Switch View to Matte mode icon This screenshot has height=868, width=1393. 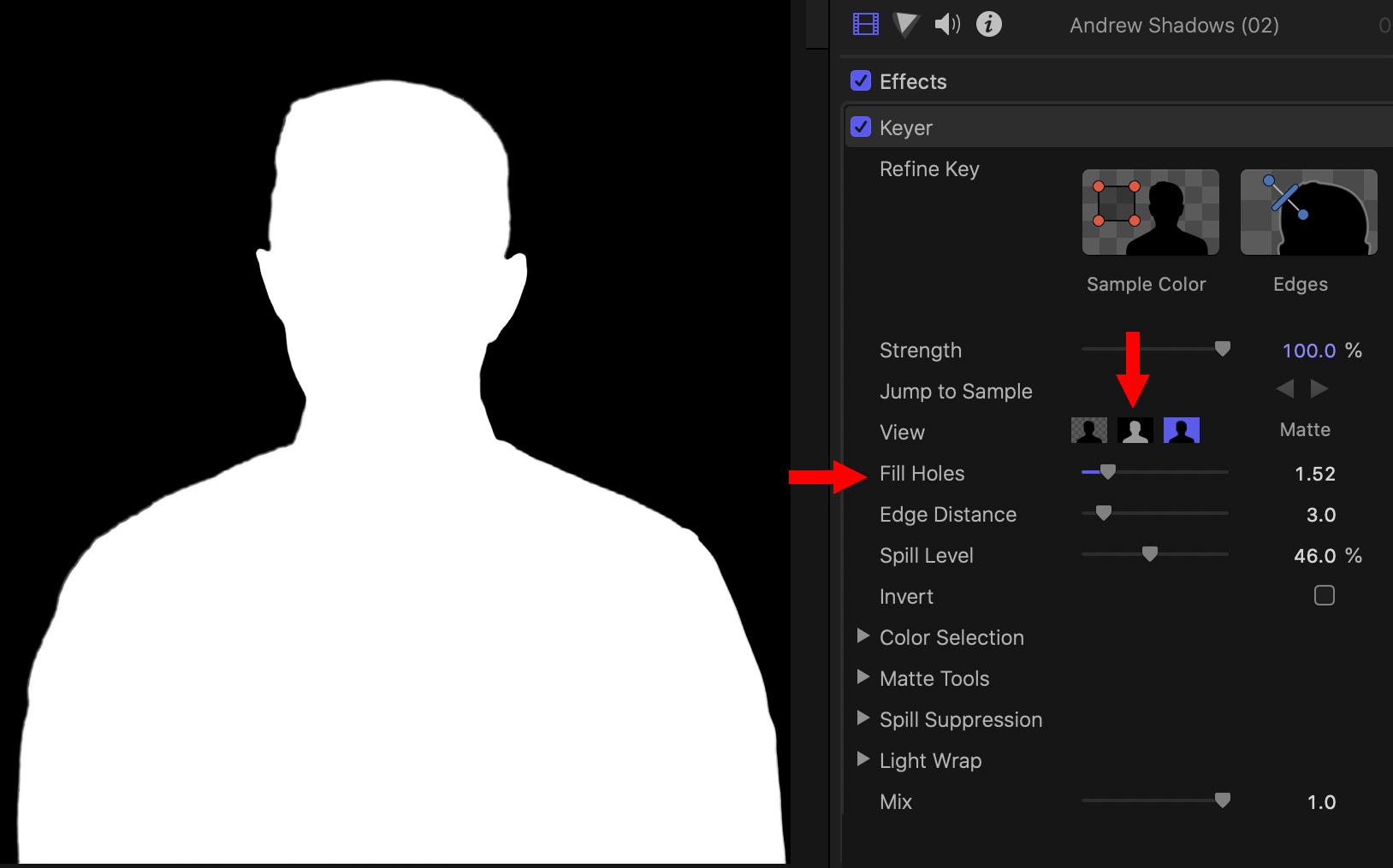pyautogui.click(x=1135, y=430)
